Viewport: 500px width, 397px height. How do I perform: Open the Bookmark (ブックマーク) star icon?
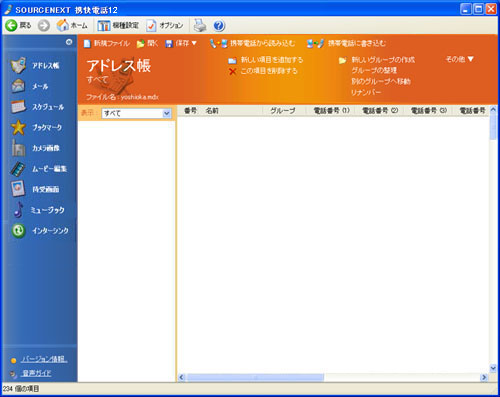[x=18, y=127]
